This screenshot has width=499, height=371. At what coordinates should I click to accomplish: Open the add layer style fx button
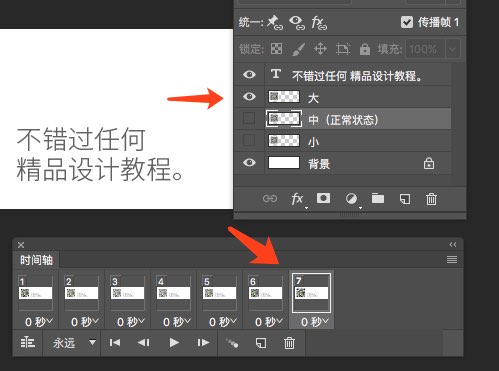[298, 199]
